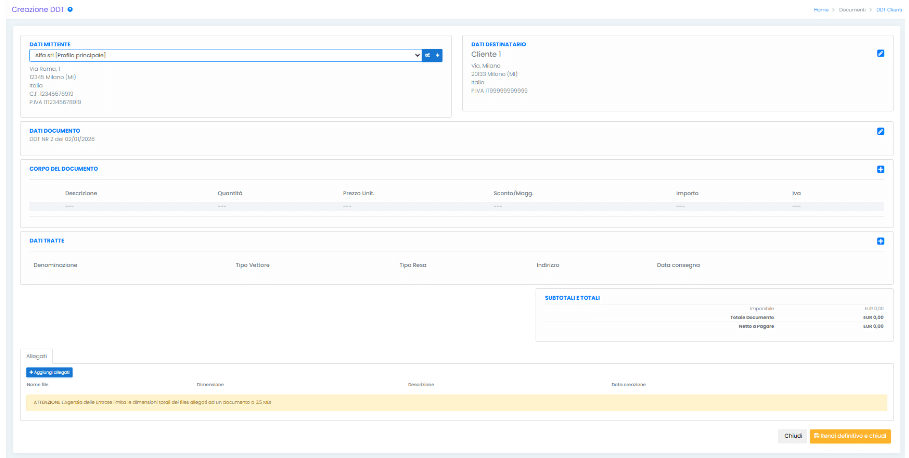Click the plus button beside sender dropdown
This screenshot has width=909, height=458.
click(x=437, y=55)
